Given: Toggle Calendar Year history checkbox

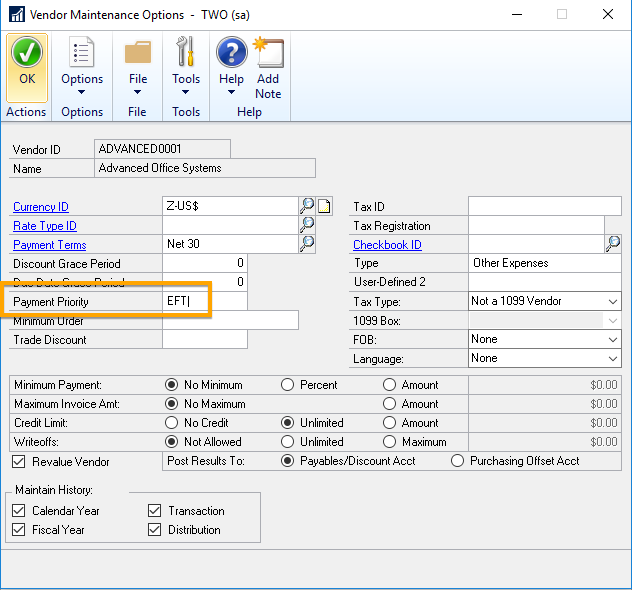Looking at the screenshot, I should 19,511.
